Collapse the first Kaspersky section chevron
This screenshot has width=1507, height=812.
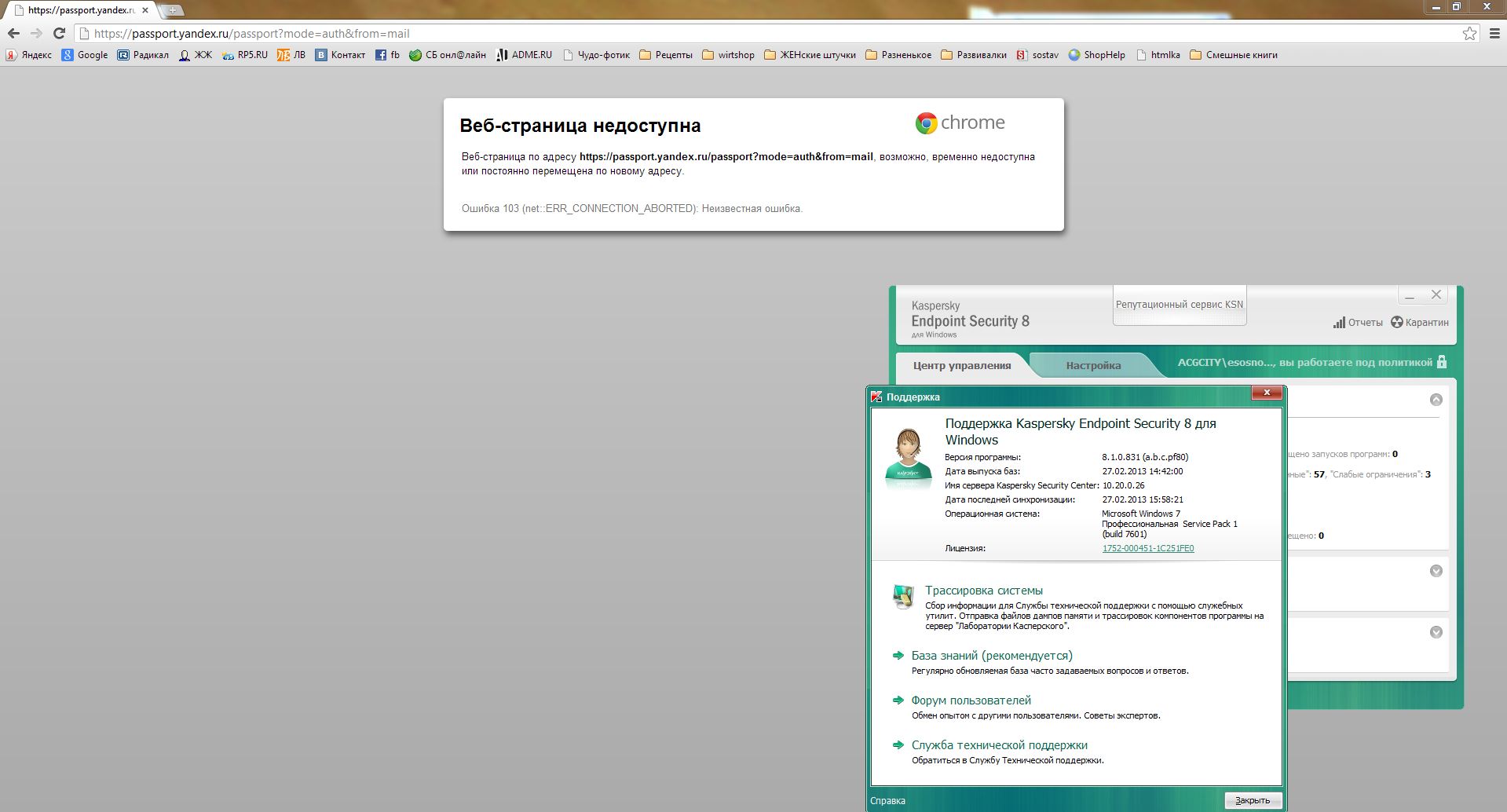(x=1436, y=400)
